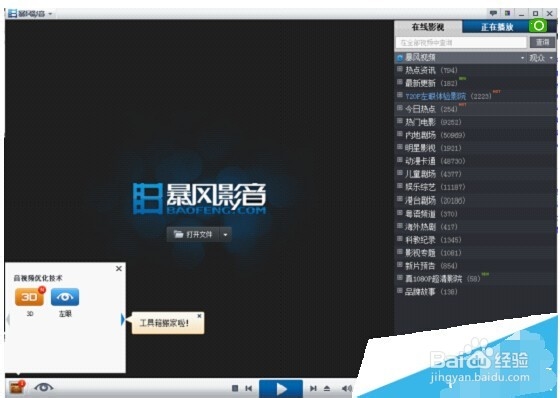Image resolution: width=560 pixels, height=398 pixels.
Task: Switch to the 正在播放 tab
Action: pos(497,27)
